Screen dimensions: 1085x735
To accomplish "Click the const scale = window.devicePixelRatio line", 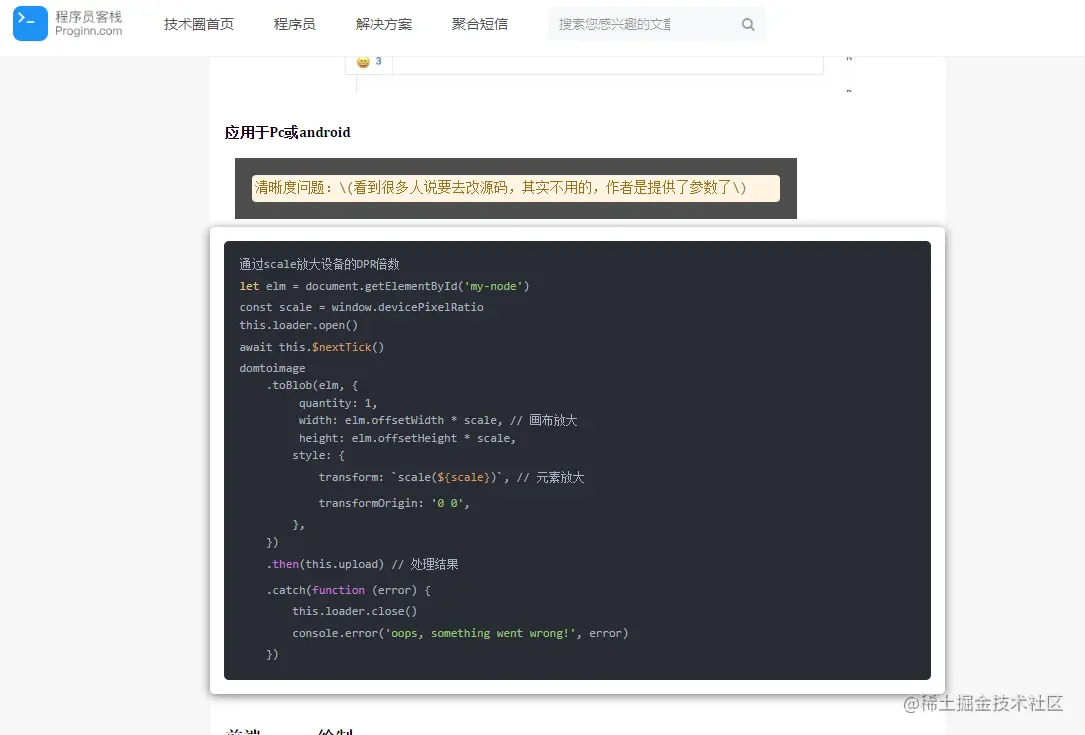I will coord(361,307).
